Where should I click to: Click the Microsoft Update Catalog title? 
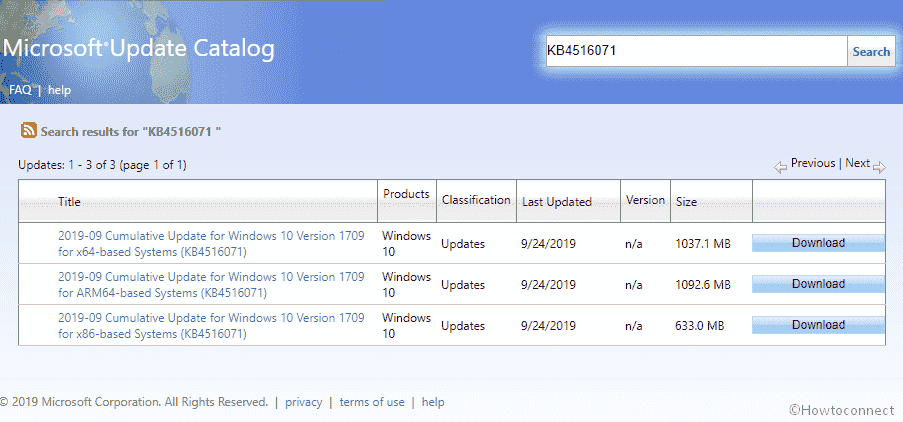(x=138, y=49)
